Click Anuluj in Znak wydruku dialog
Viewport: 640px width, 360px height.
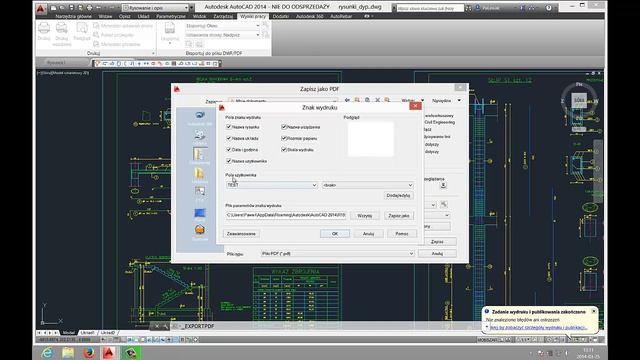(x=368, y=234)
